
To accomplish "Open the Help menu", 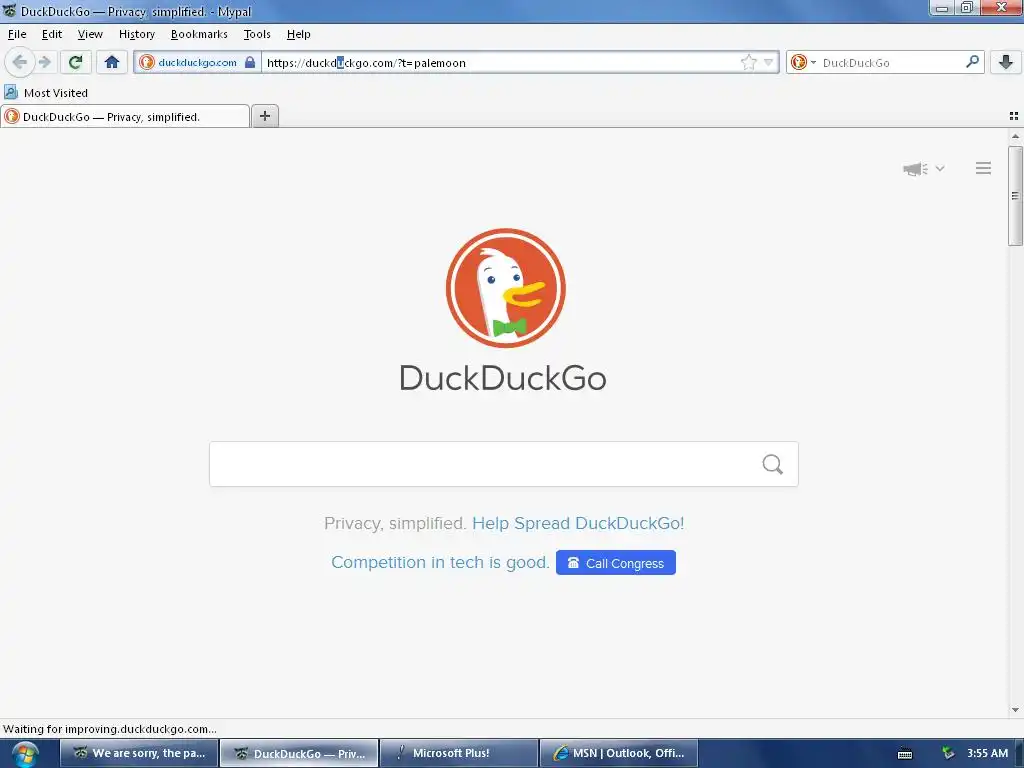I will click(x=298, y=34).
